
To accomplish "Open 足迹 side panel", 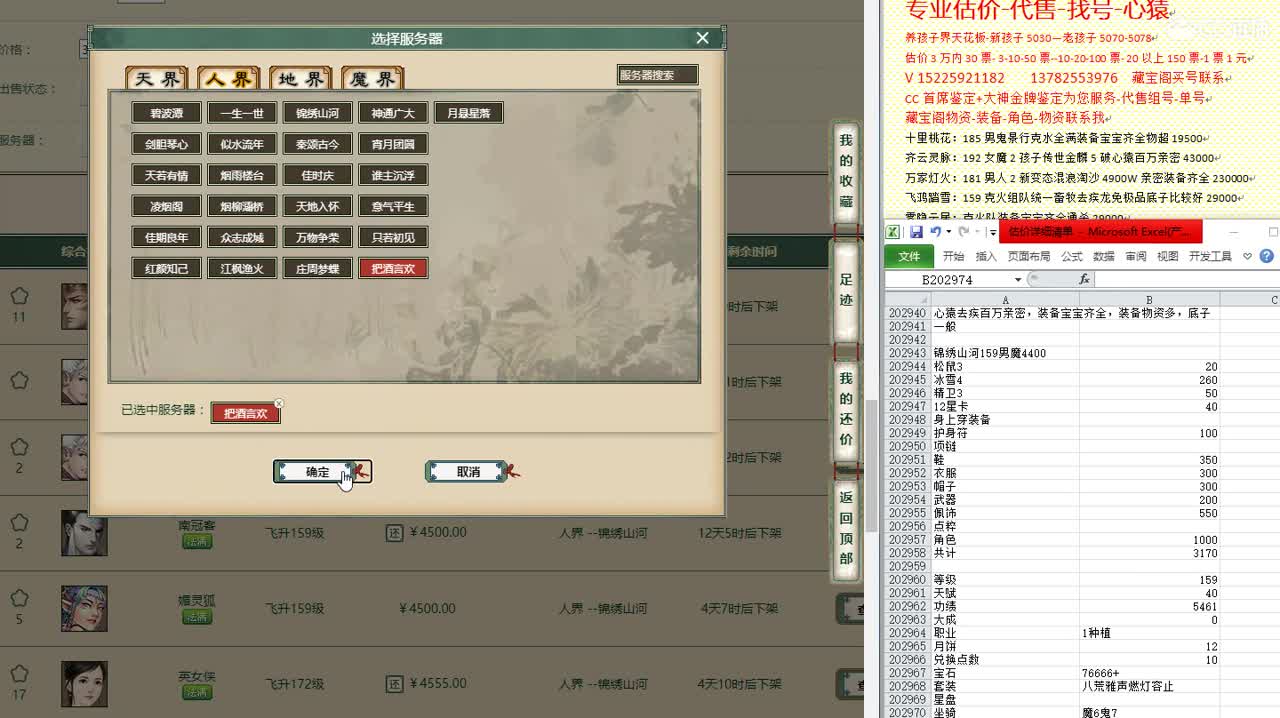I will point(846,291).
